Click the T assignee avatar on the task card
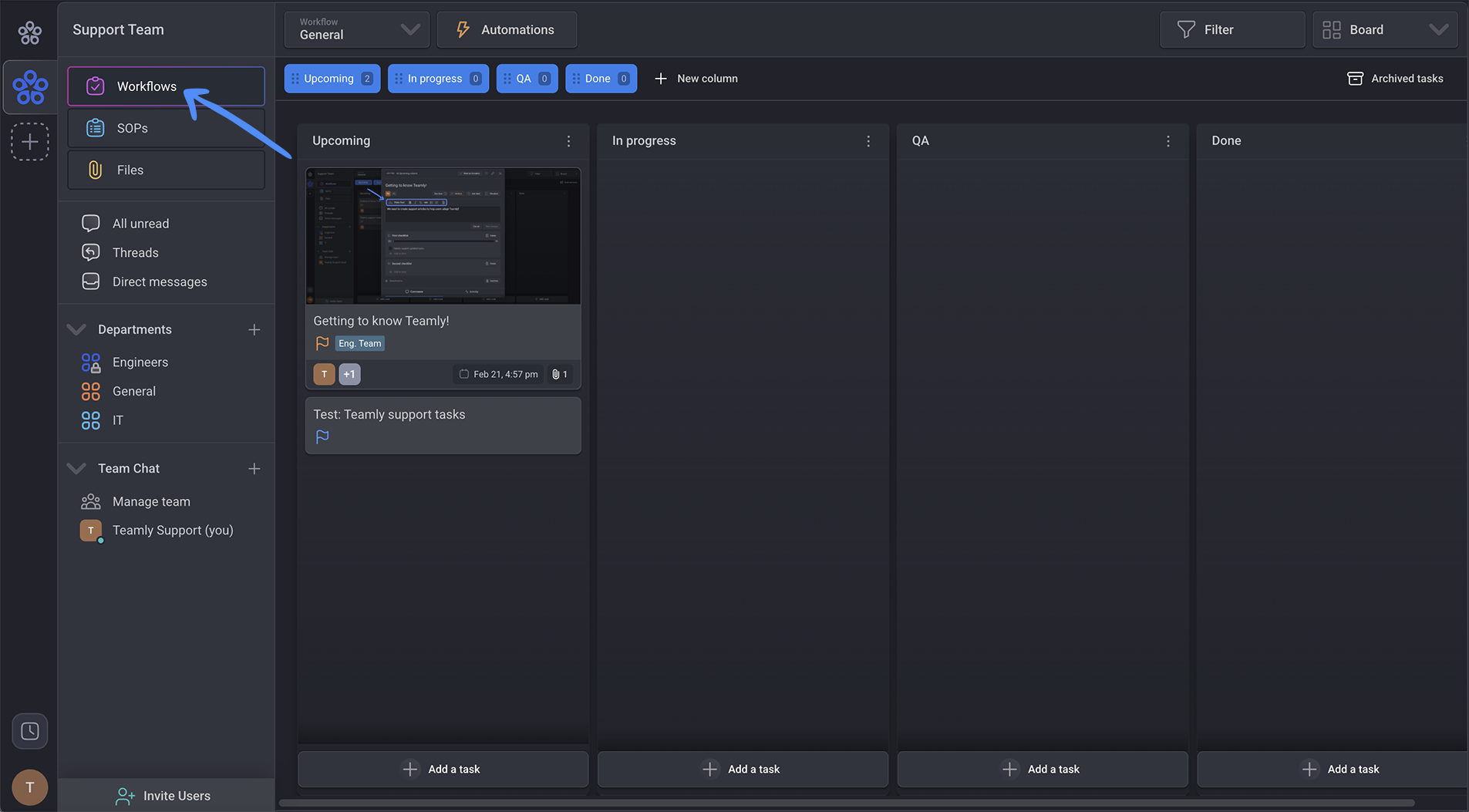 (x=324, y=374)
